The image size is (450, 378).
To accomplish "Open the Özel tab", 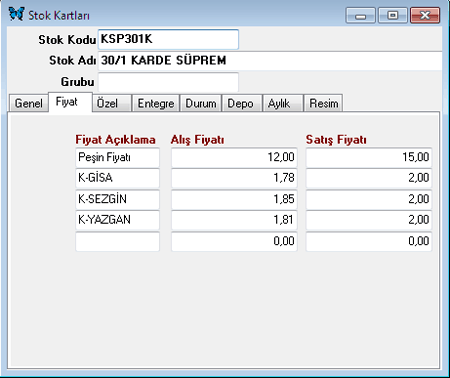I will pyautogui.click(x=112, y=103).
